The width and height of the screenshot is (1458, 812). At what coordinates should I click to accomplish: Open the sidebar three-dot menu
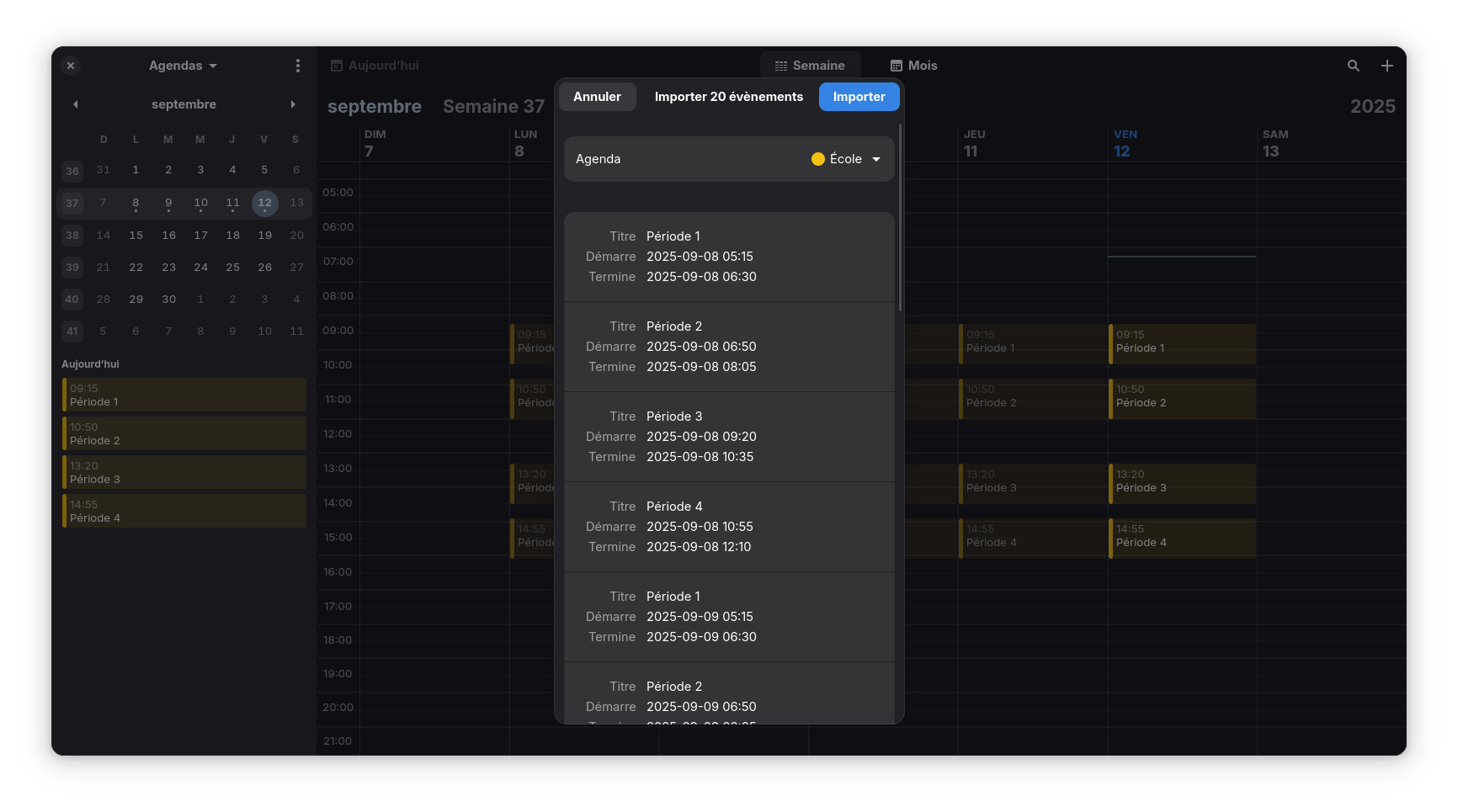click(x=297, y=66)
